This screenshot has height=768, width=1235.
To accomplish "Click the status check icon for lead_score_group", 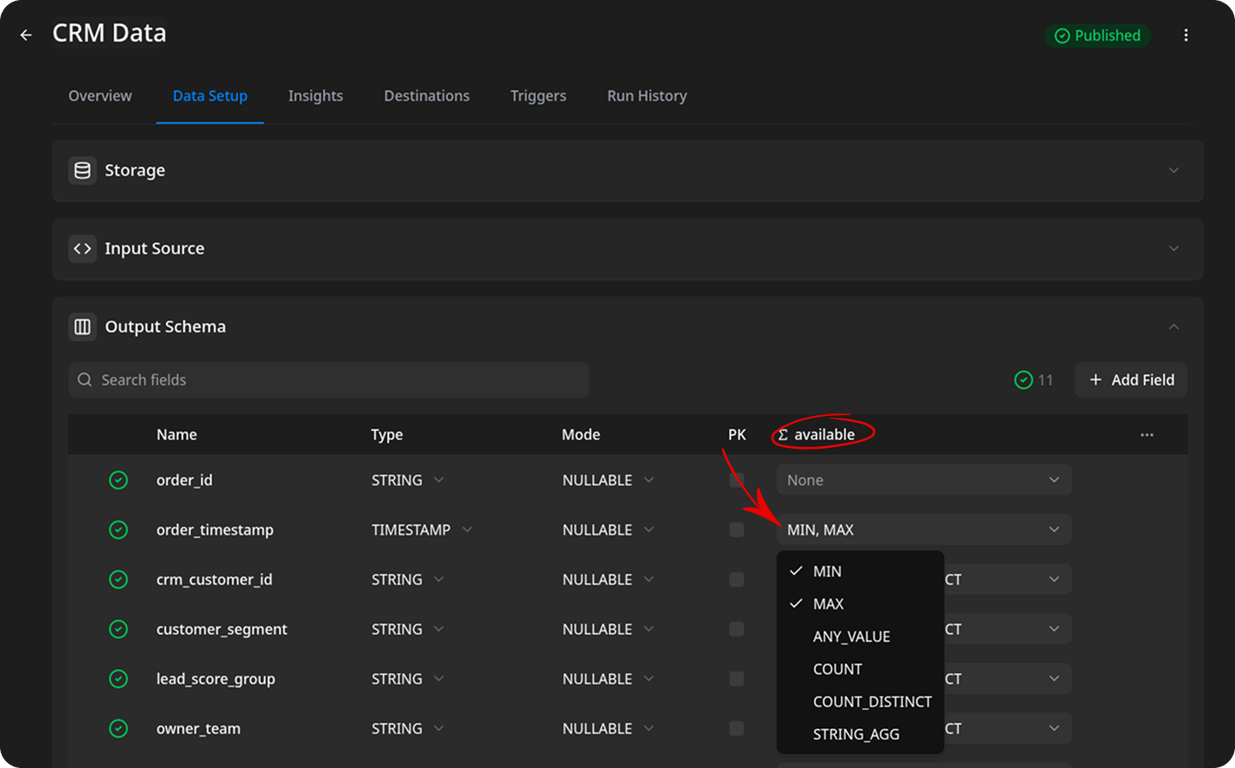I will 118,679.
